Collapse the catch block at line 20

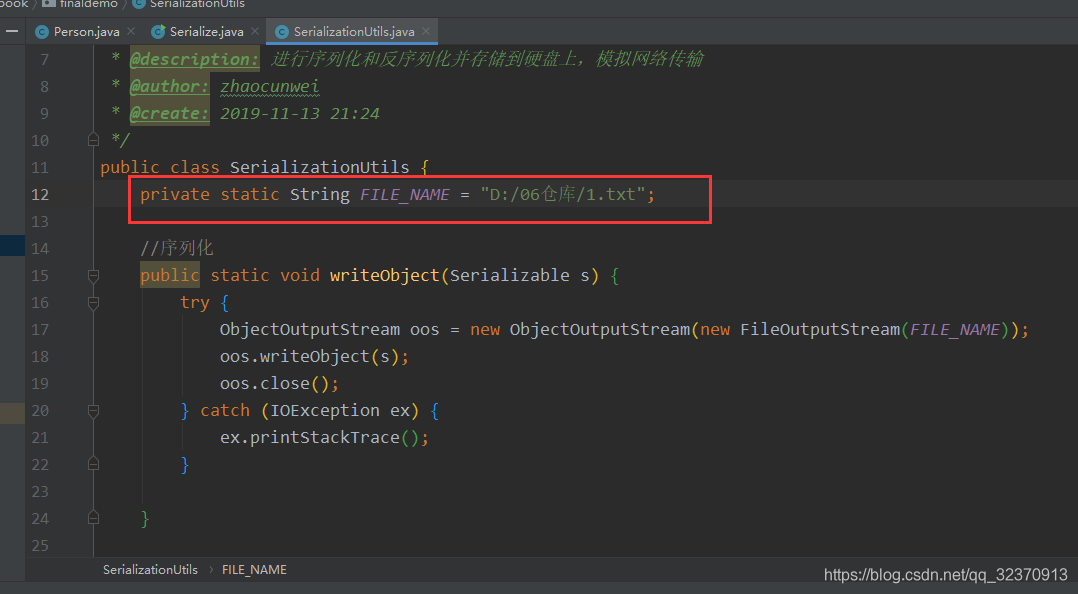tap(94, 410)
